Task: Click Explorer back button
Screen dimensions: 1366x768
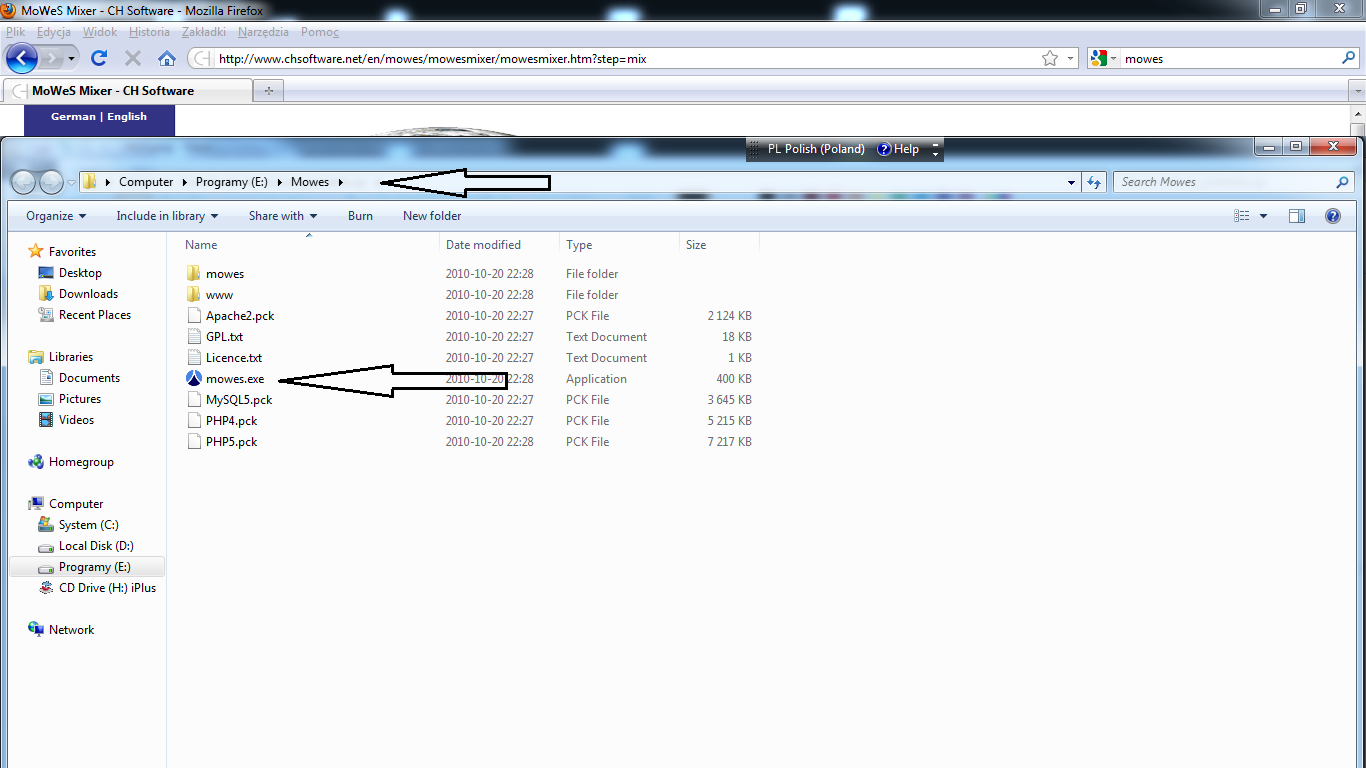Action: tap(24, 182)
